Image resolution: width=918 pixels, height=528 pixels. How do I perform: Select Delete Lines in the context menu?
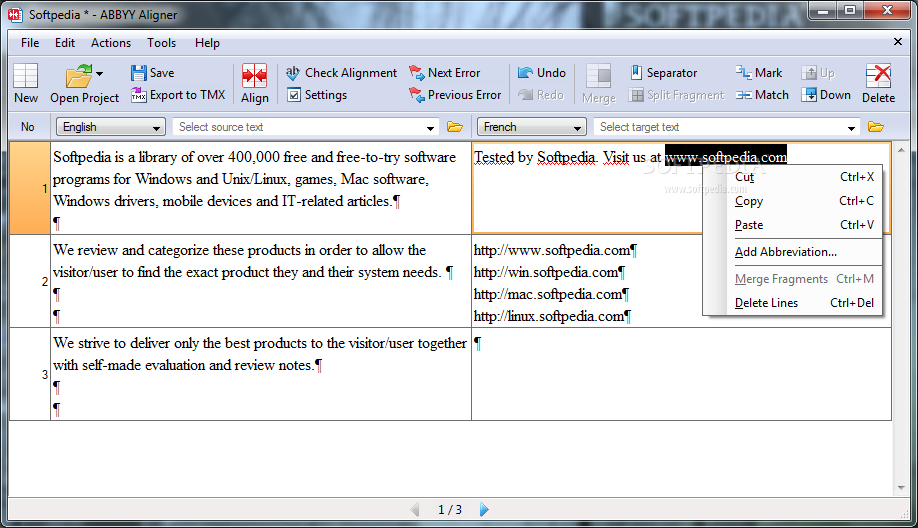tap(766, 303)
